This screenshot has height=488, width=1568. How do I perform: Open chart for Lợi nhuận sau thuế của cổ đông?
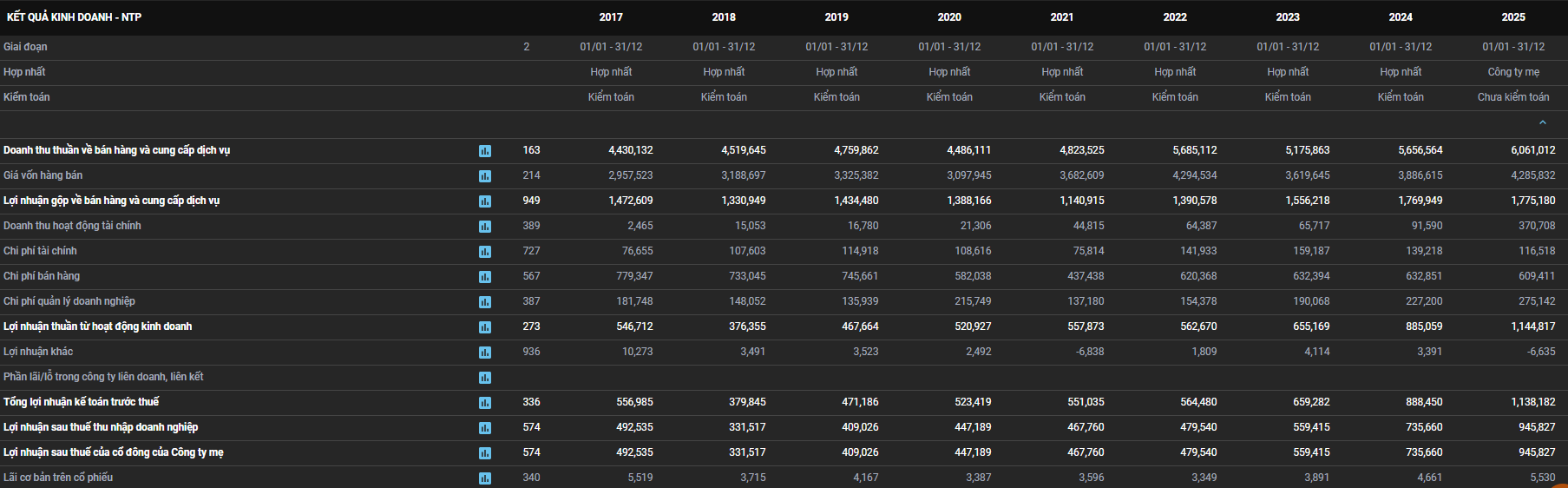485,453
